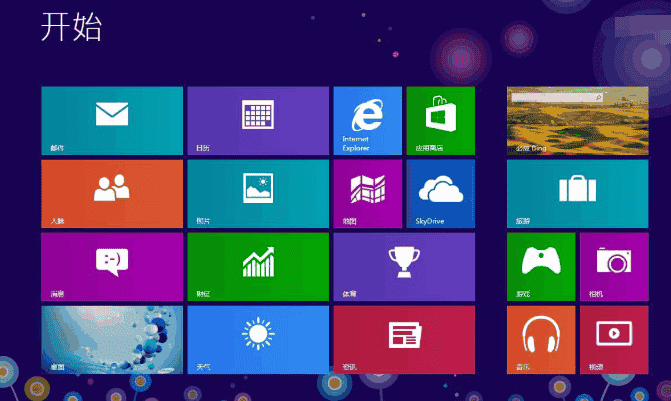Switch to the Desktop (桌面) tile
The height and width of the screenshot is (401, 671).
[112, 340]
